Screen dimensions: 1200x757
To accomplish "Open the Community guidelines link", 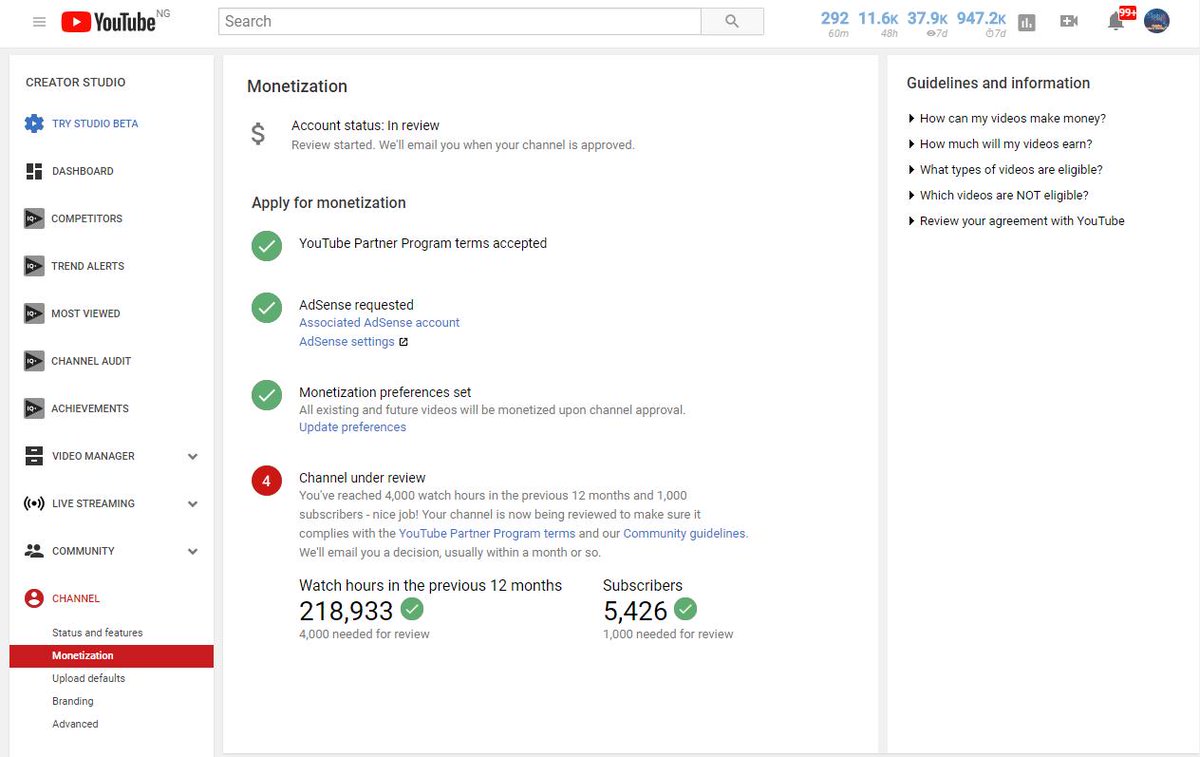I will click(684, 534).
